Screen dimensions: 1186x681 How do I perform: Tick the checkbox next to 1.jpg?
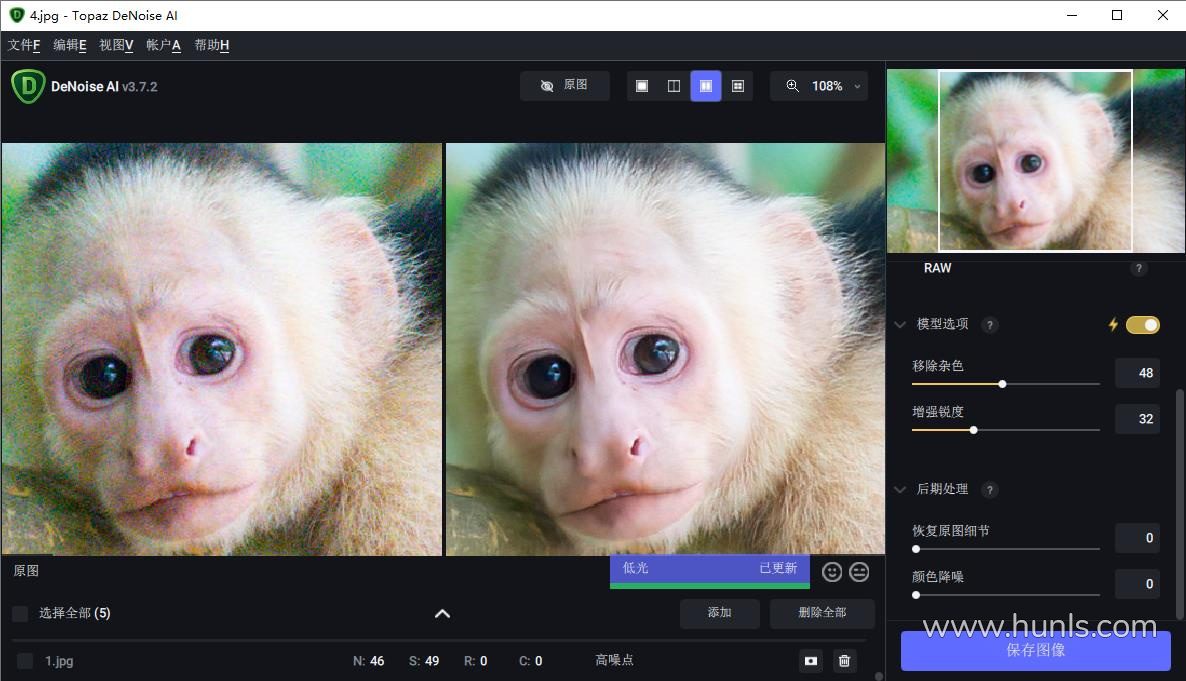click(25, 661)
